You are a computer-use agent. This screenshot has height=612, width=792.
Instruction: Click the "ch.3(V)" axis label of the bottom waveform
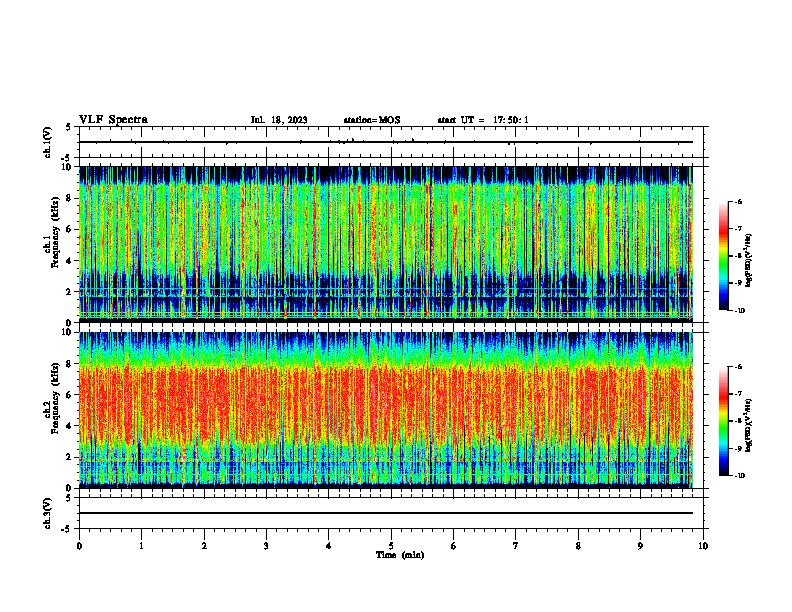(x=48, y=513)
